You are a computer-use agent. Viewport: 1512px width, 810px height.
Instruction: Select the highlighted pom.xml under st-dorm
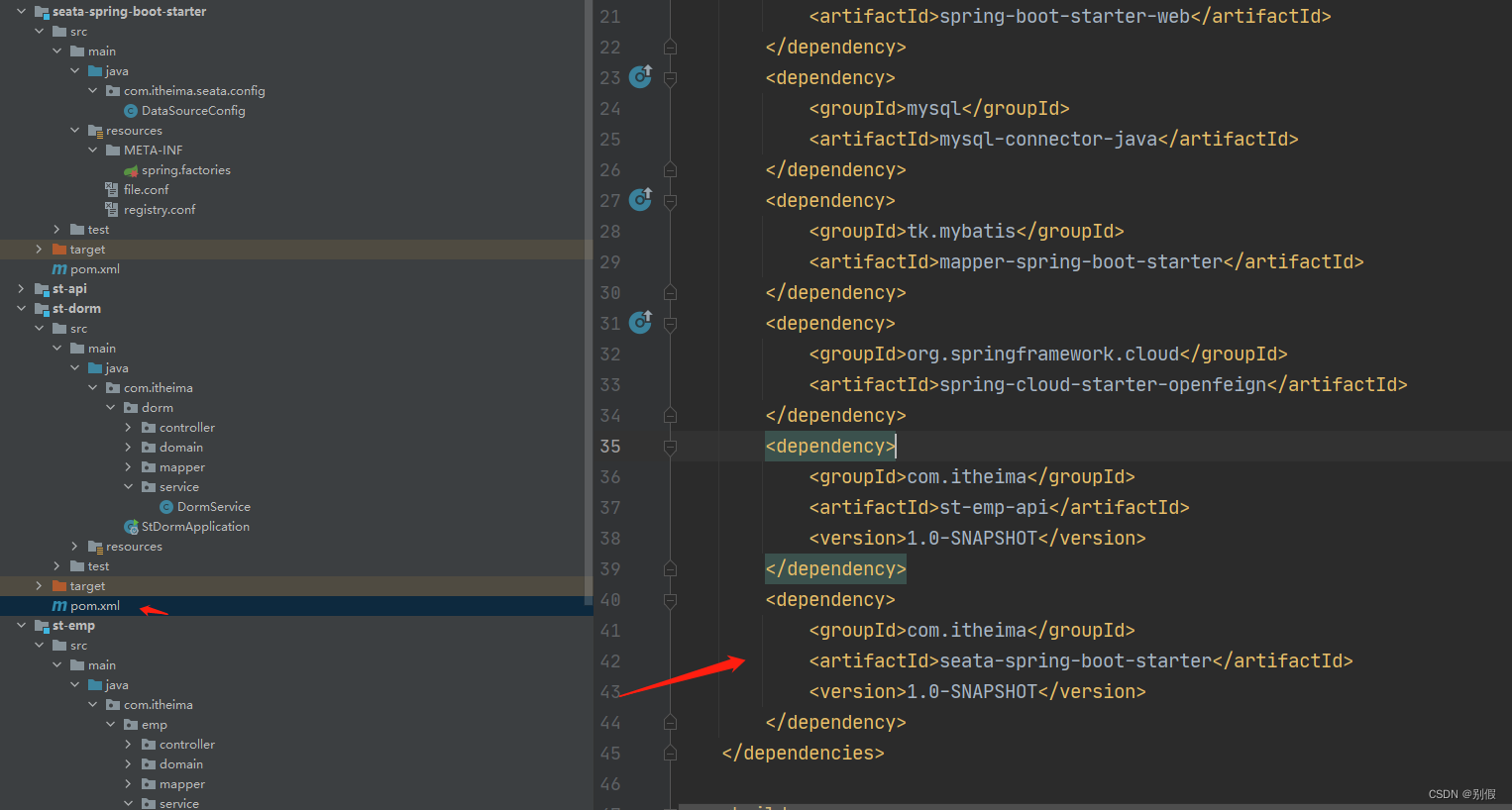pos(94,606)
